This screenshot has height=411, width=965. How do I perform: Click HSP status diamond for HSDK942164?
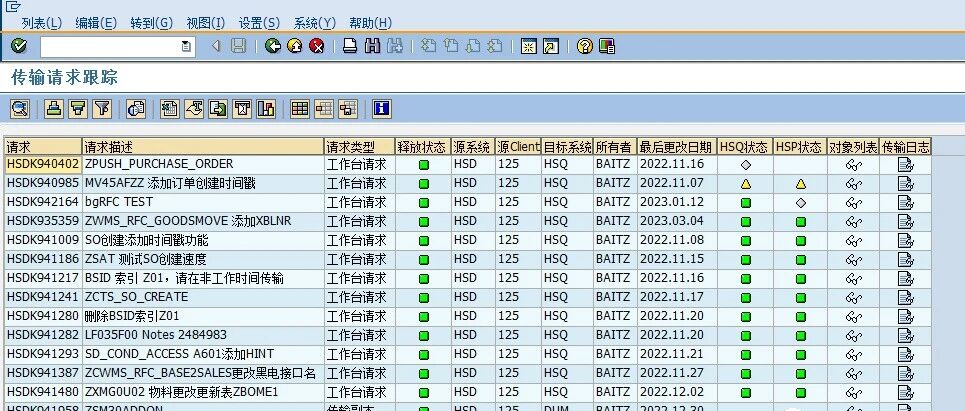(801, 202)
